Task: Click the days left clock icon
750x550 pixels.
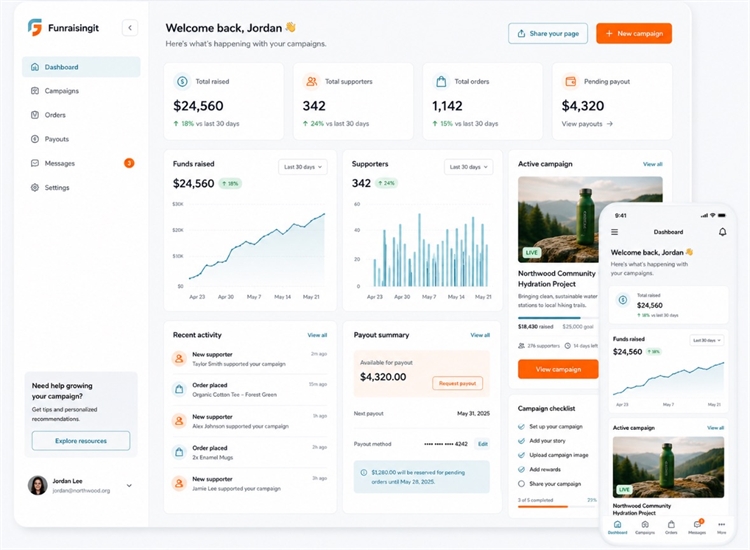Action: [568, 346]
